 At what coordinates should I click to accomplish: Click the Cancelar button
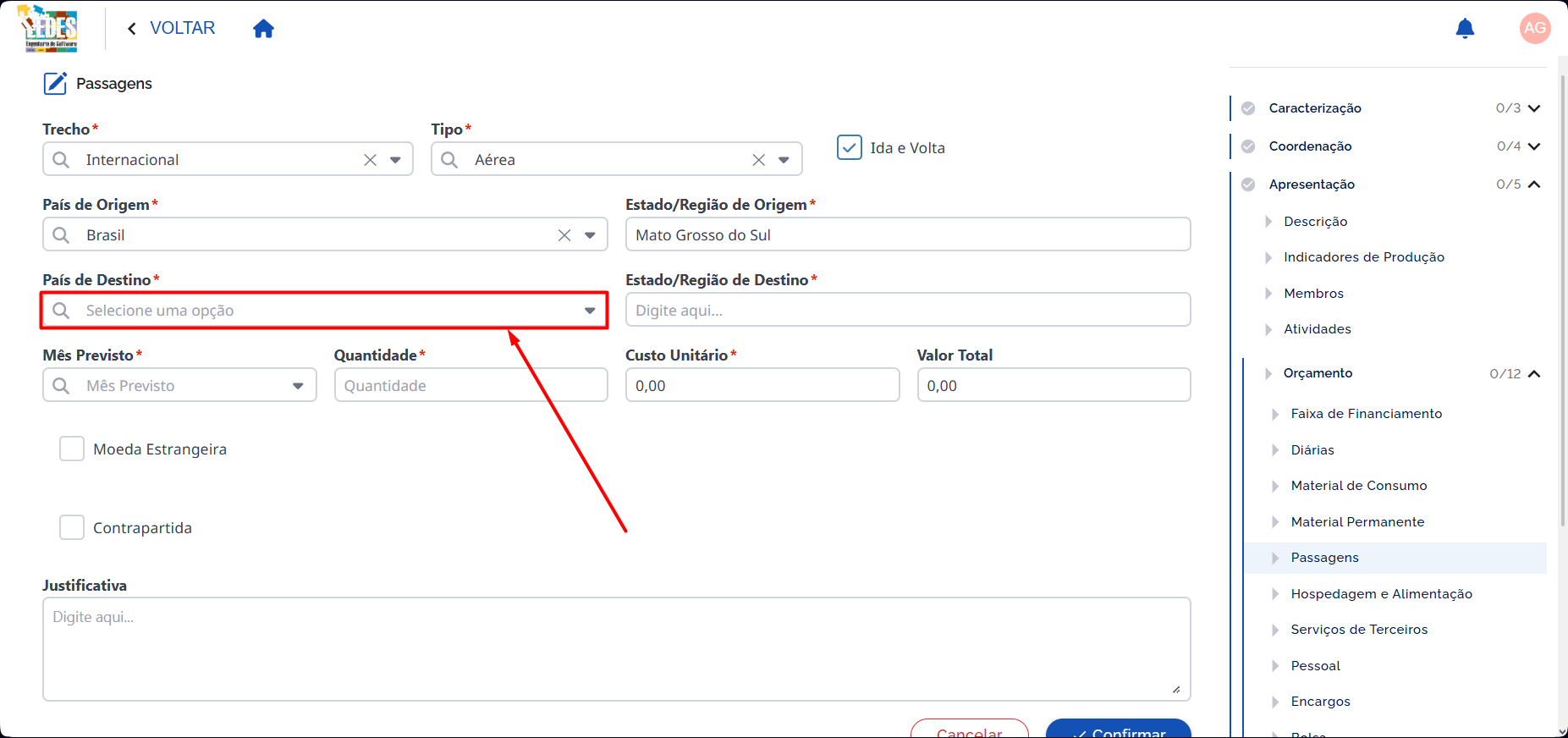click(970, 730)
